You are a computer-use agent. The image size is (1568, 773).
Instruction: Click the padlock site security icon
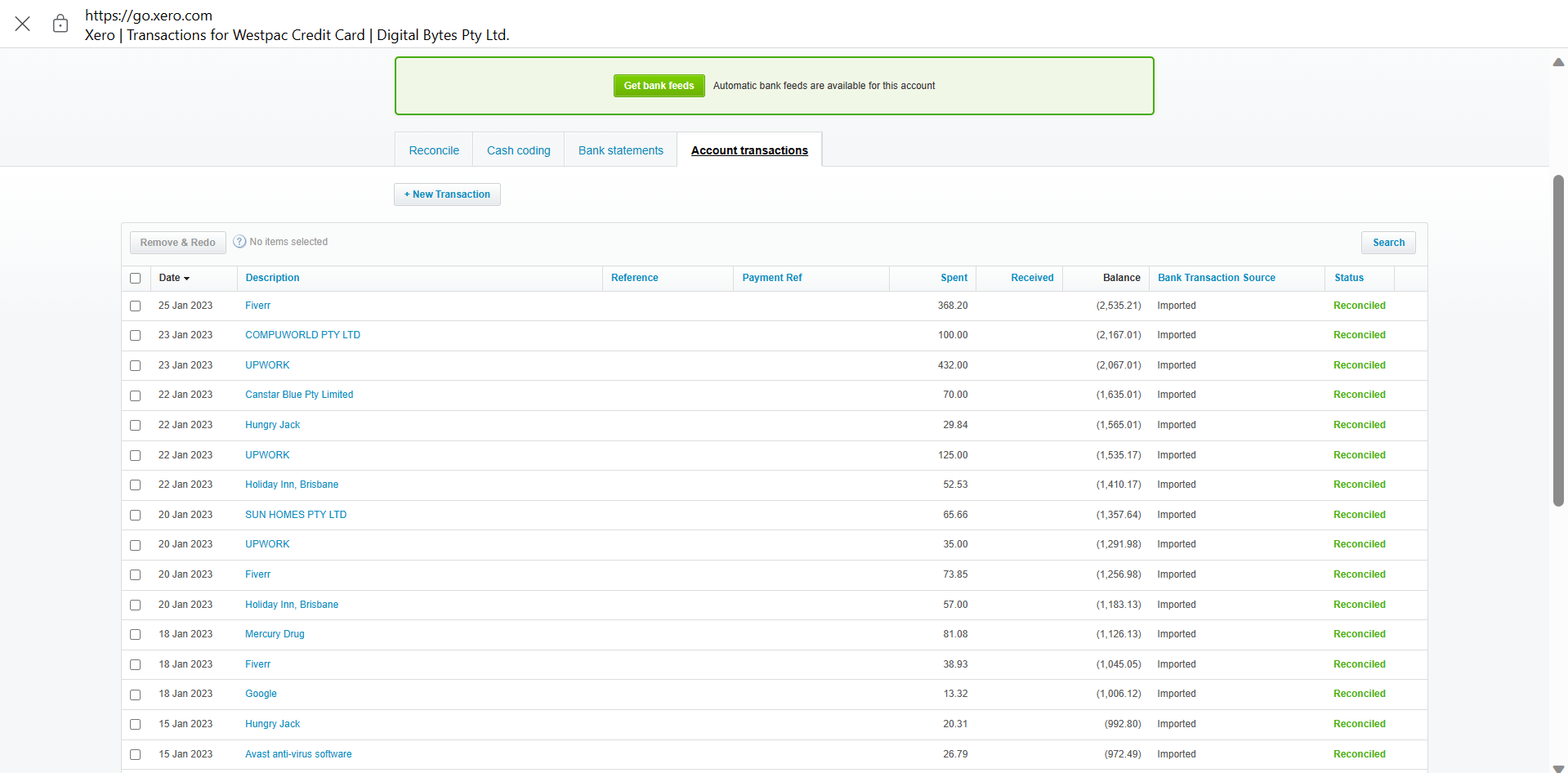coord(60,24)
